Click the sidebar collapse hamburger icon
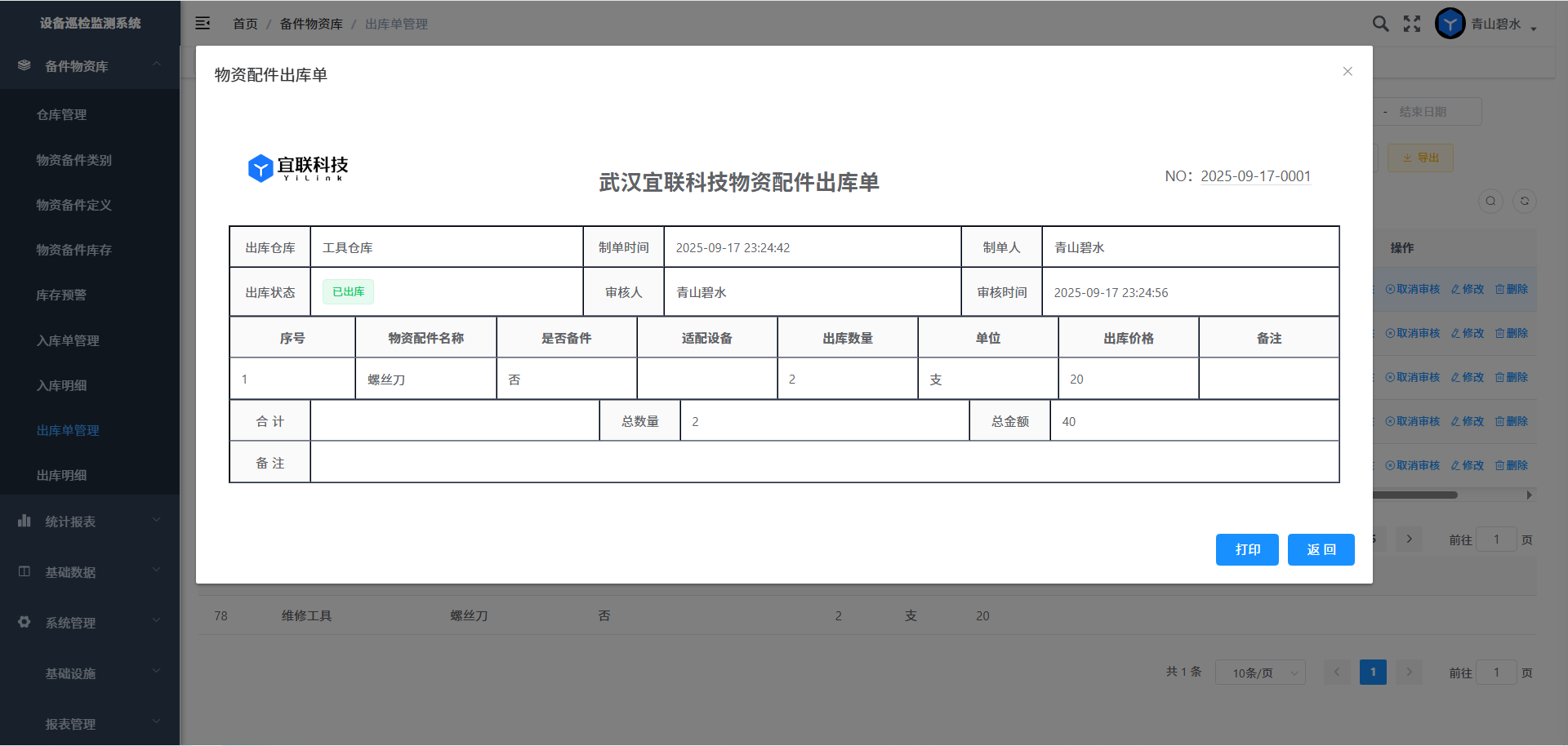 point(203,24)
